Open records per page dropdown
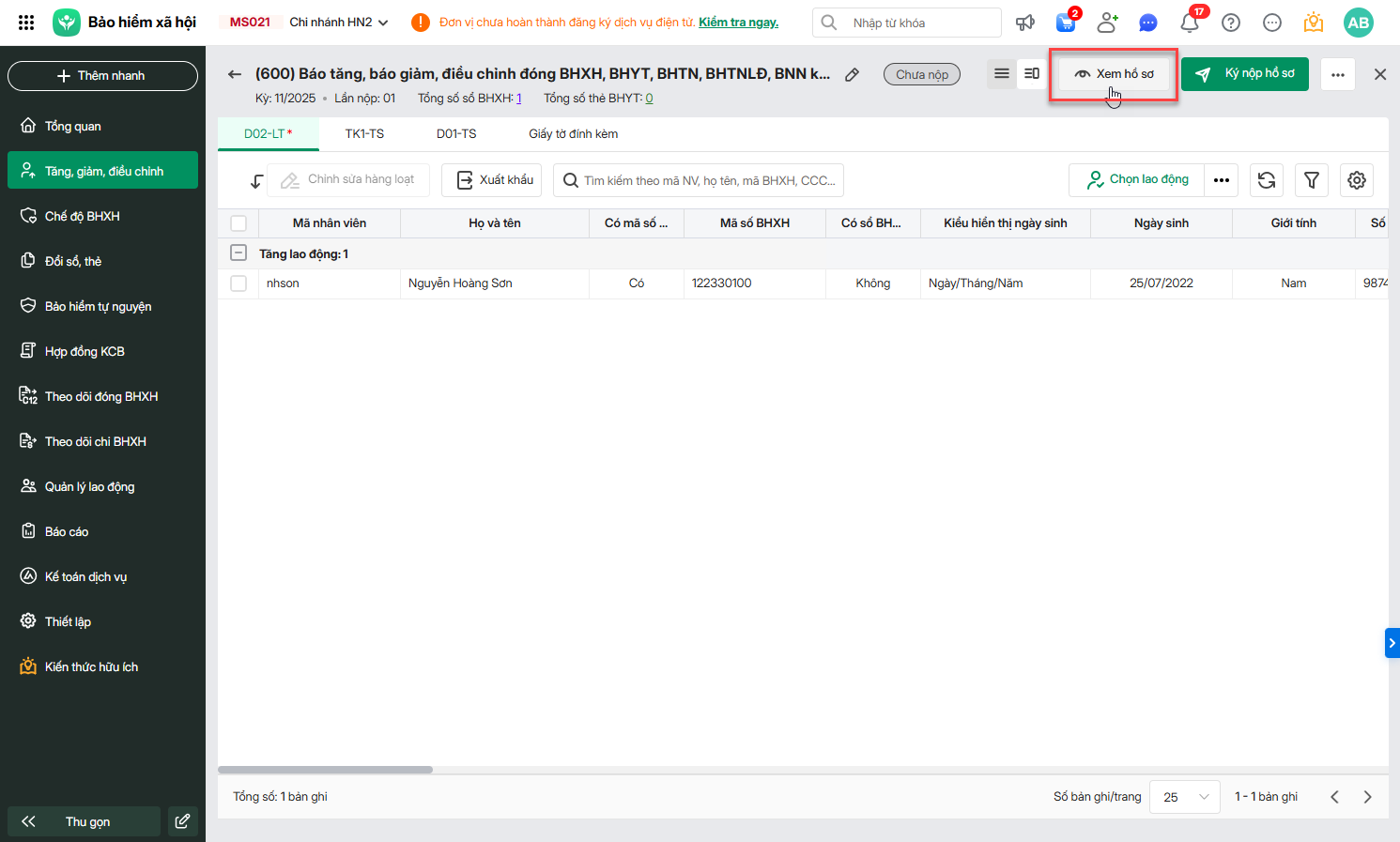Viewport: 1400px width, 842px height. tap(1186, 797)
